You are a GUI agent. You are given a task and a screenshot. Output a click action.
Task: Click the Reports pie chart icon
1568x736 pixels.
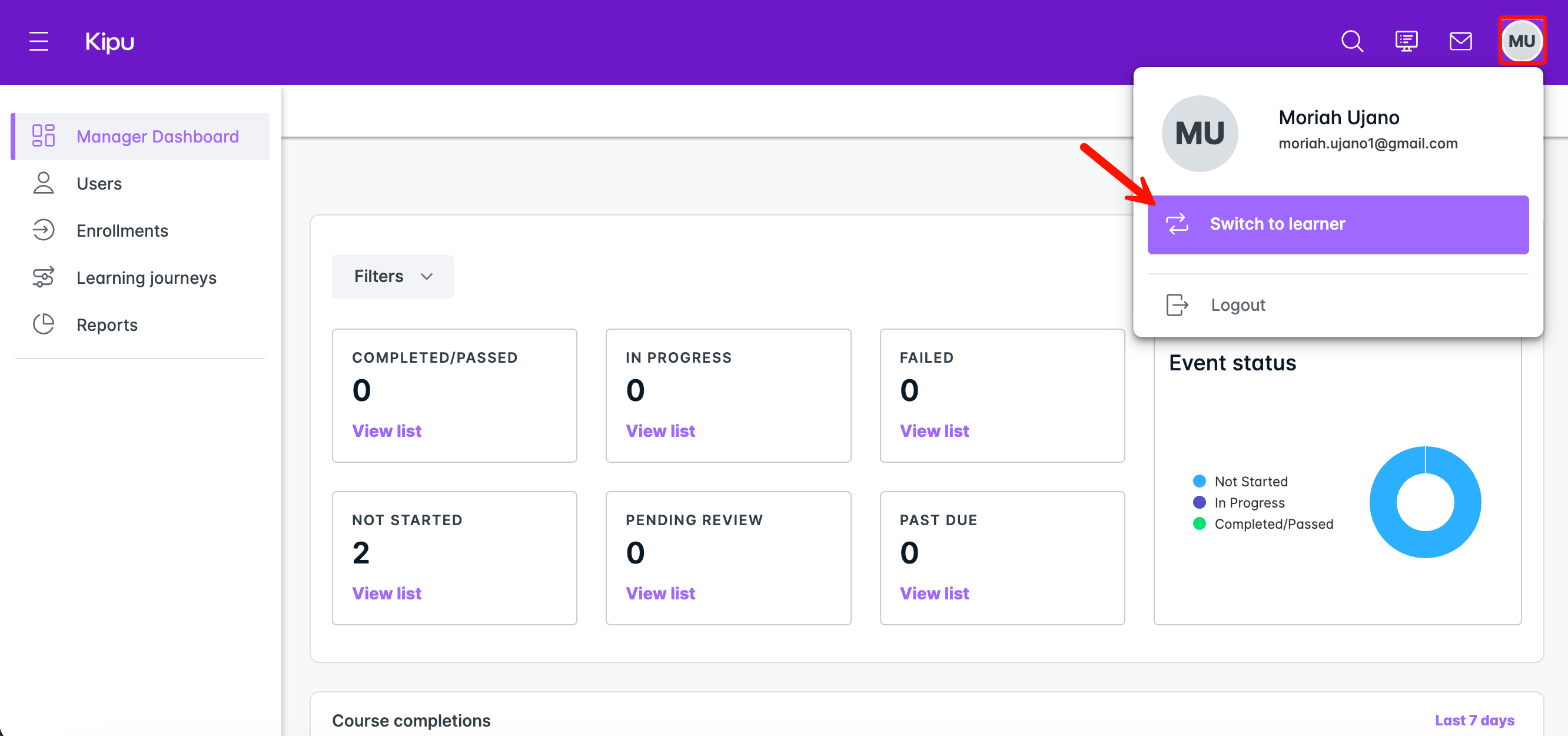click(43, 324)
